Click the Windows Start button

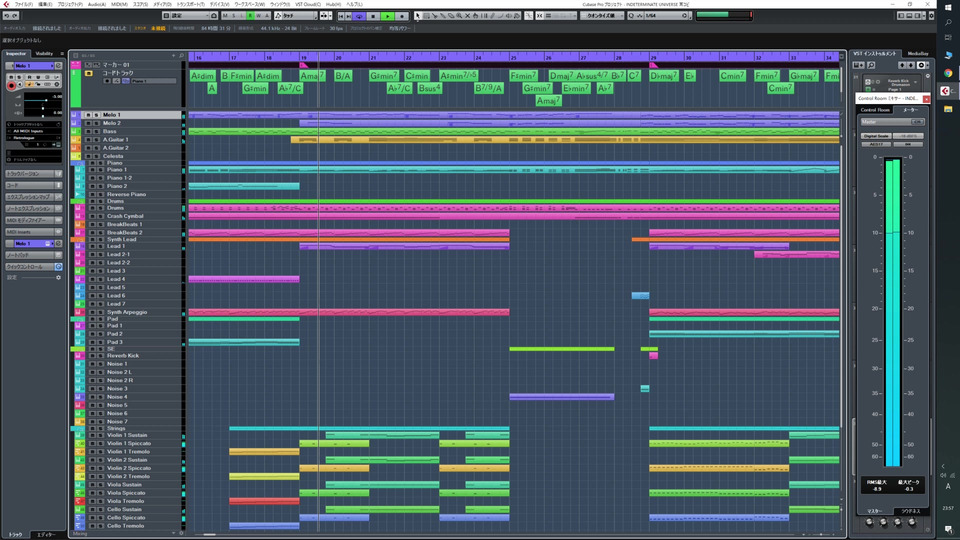948,7
